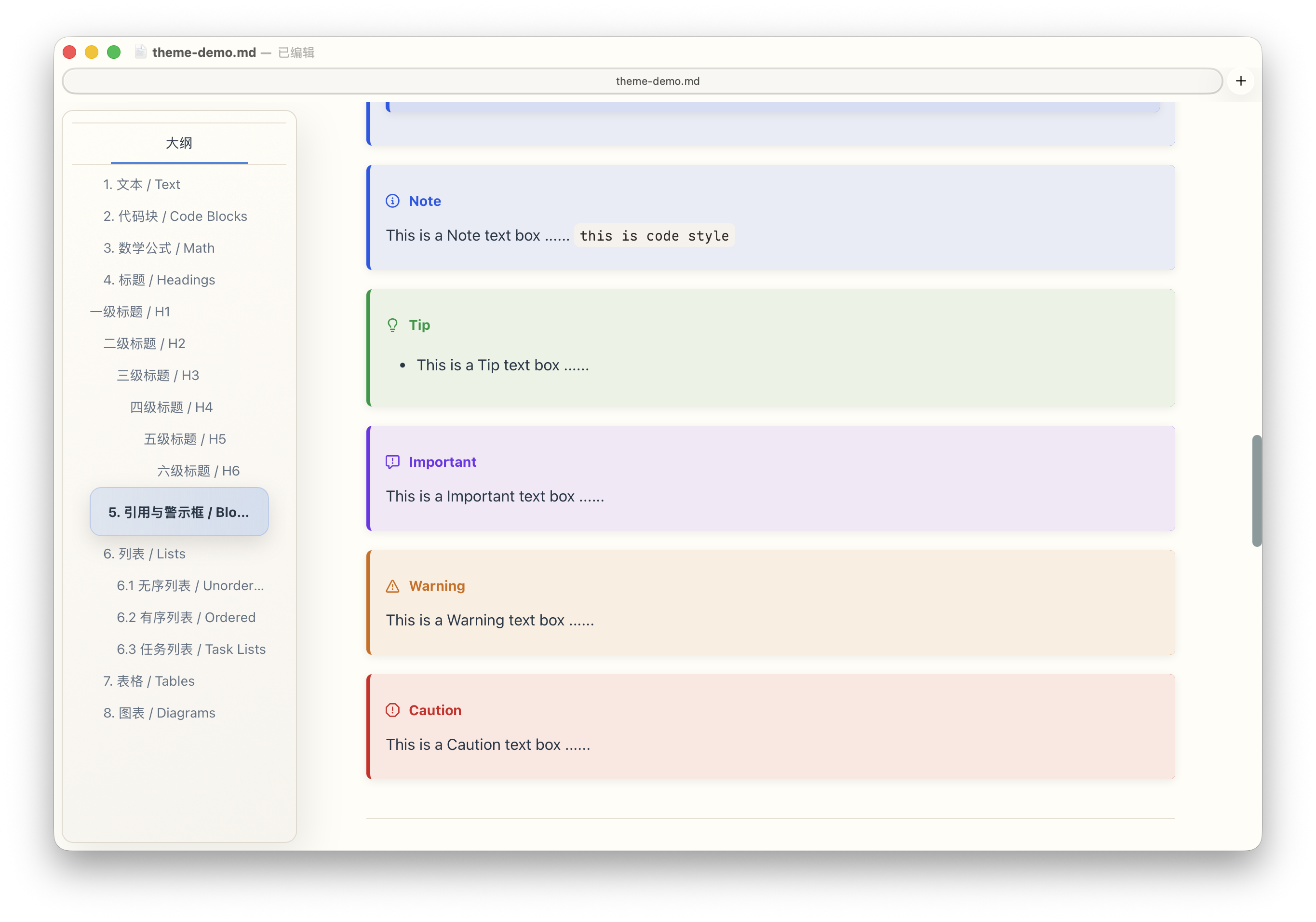The image size is (1316, 922).
Task: Select the 大纲 outline tab
Action: click(179, 143)
